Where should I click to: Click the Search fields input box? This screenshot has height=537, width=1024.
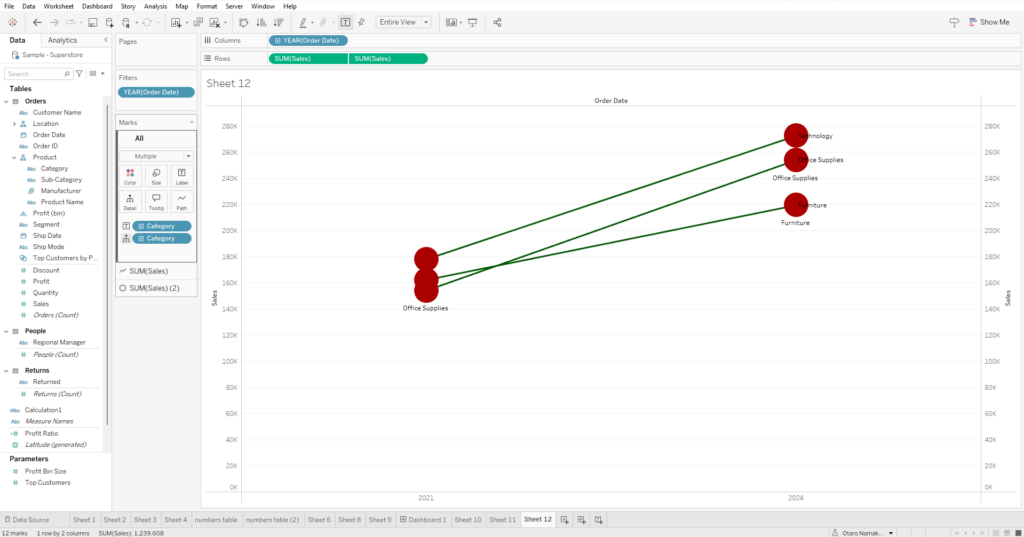click(38, 74)
